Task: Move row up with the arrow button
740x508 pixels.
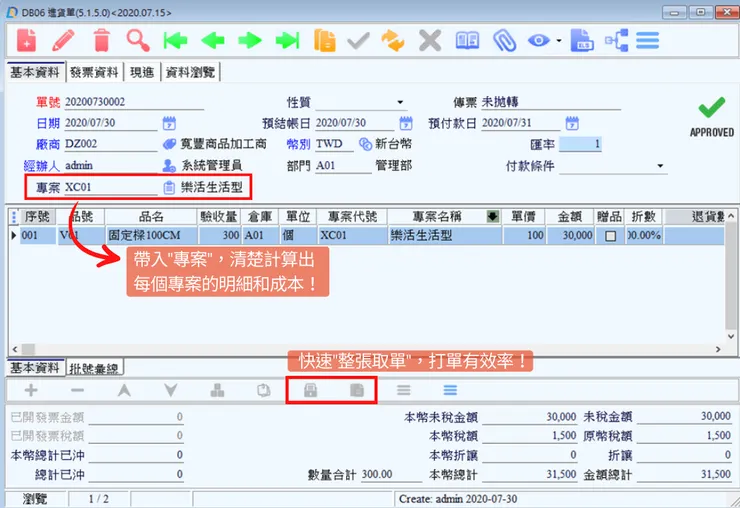Action: tap(124, 390)
